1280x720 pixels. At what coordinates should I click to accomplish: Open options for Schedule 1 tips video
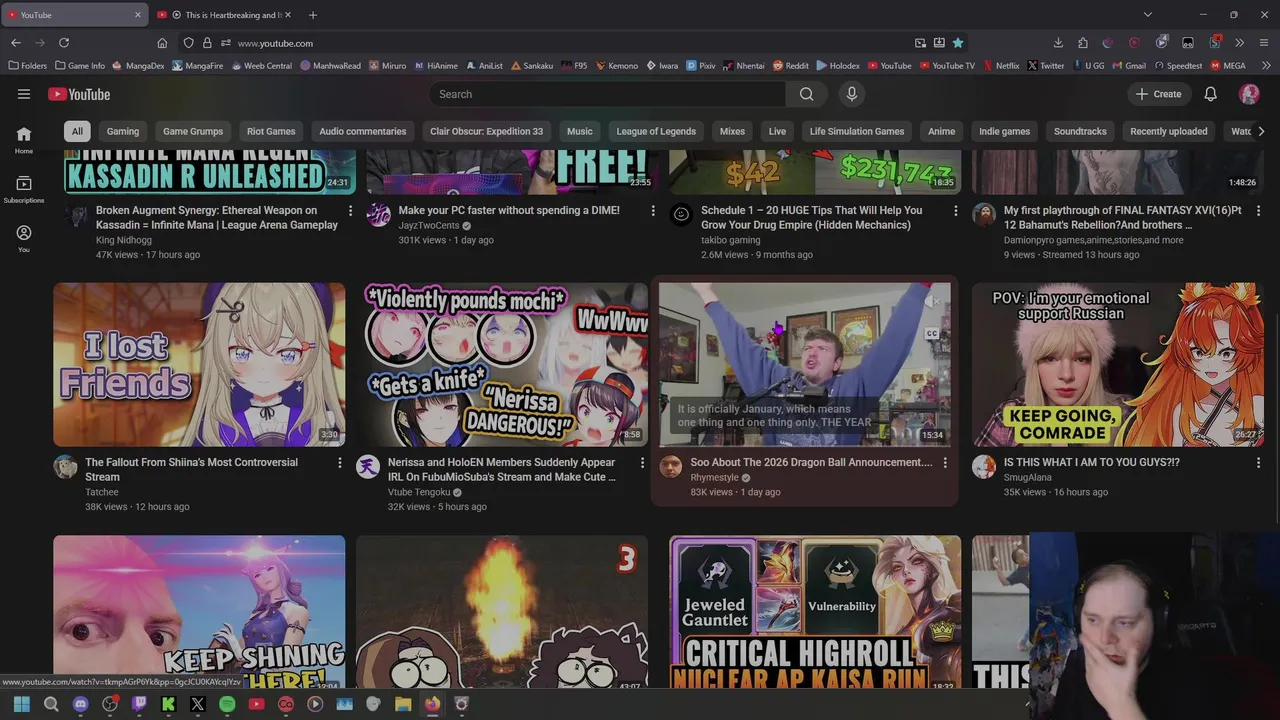pyautogui.click(x=955, y=211)
